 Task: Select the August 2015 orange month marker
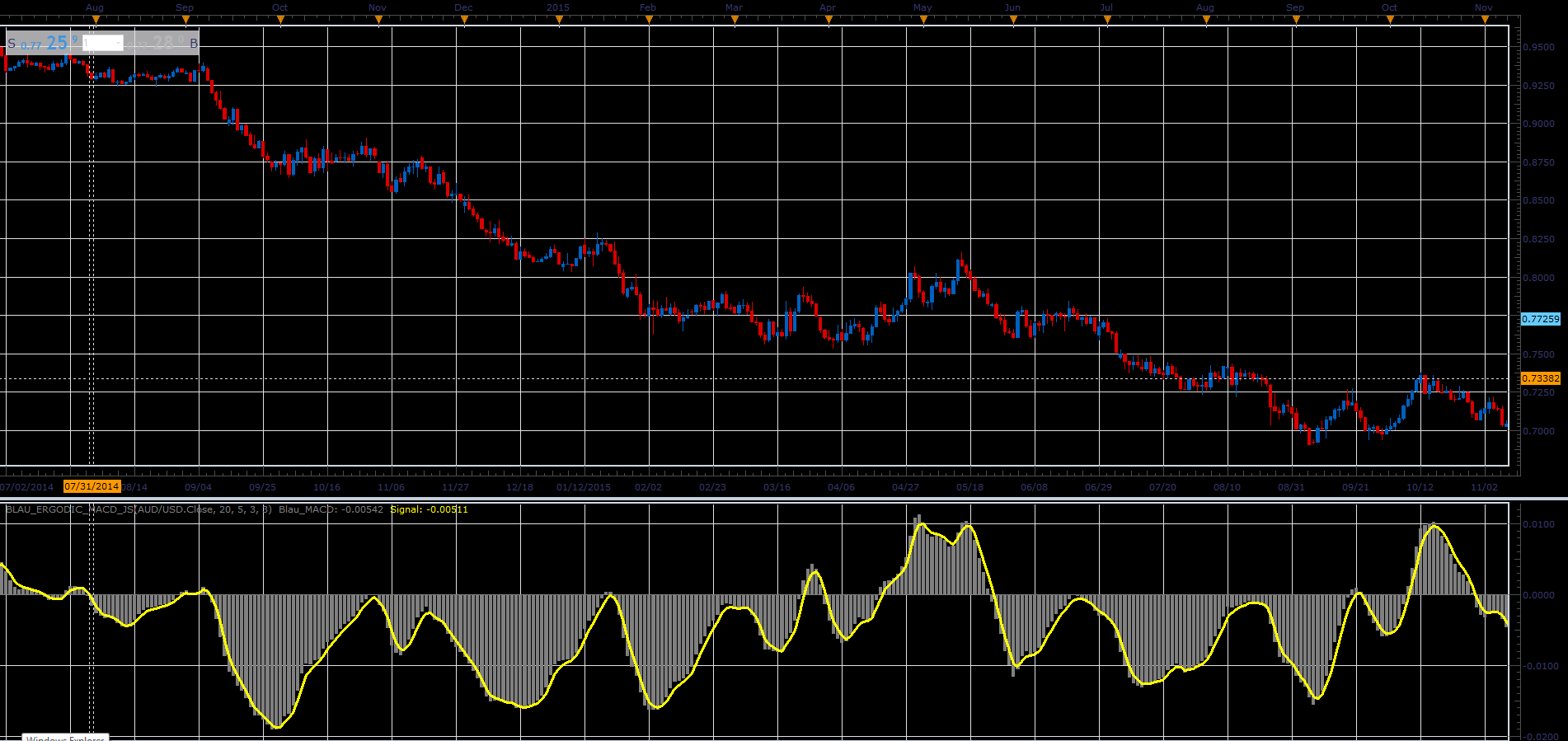pyautogui.click(x=1206, y=20)
